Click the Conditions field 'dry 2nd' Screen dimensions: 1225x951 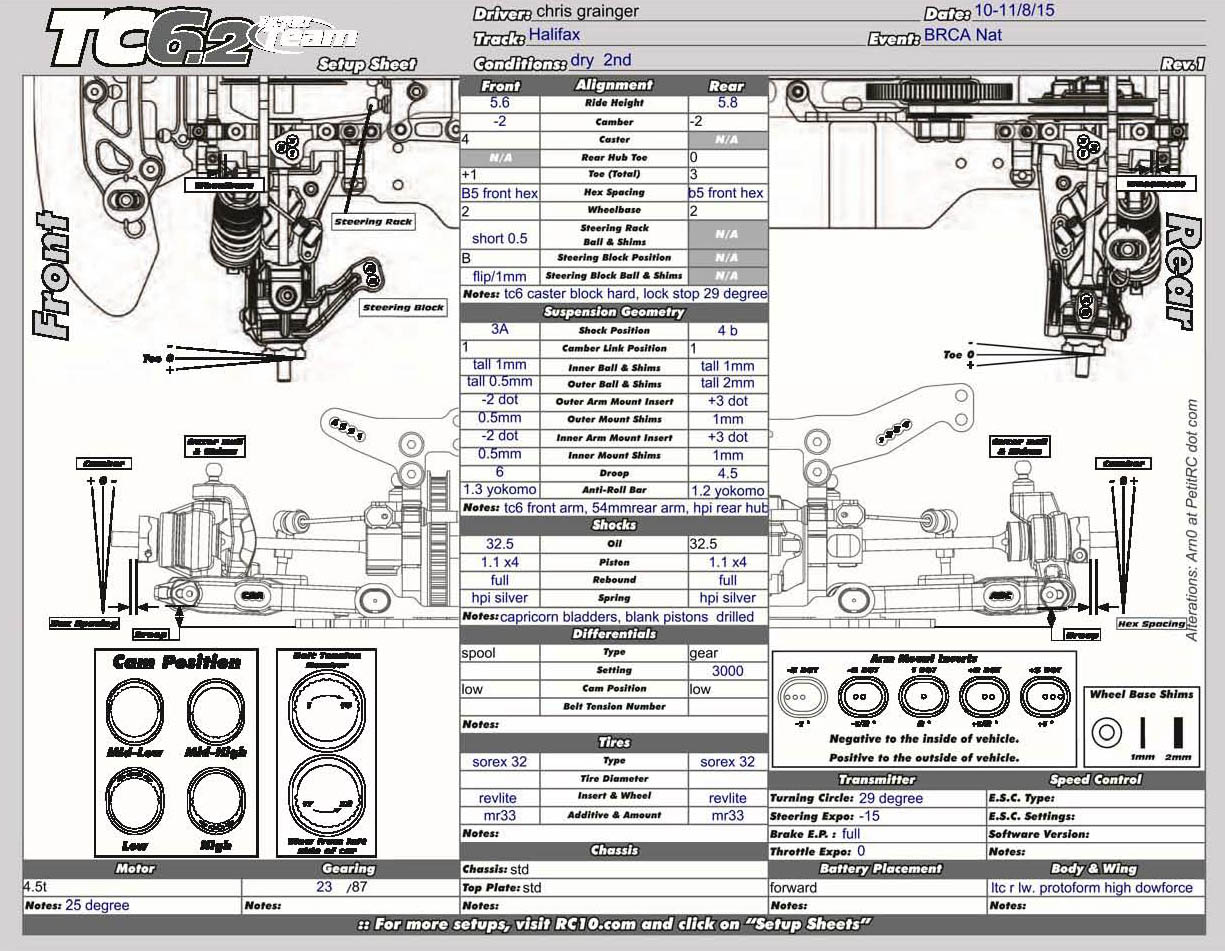[601, 60]
